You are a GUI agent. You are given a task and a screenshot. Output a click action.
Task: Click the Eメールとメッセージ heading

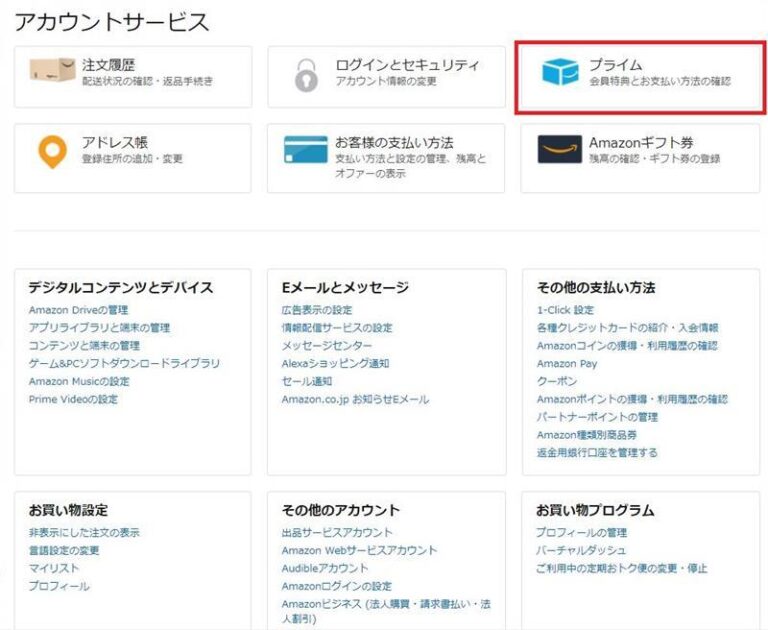pyautogui.click(x=345, y=287)
